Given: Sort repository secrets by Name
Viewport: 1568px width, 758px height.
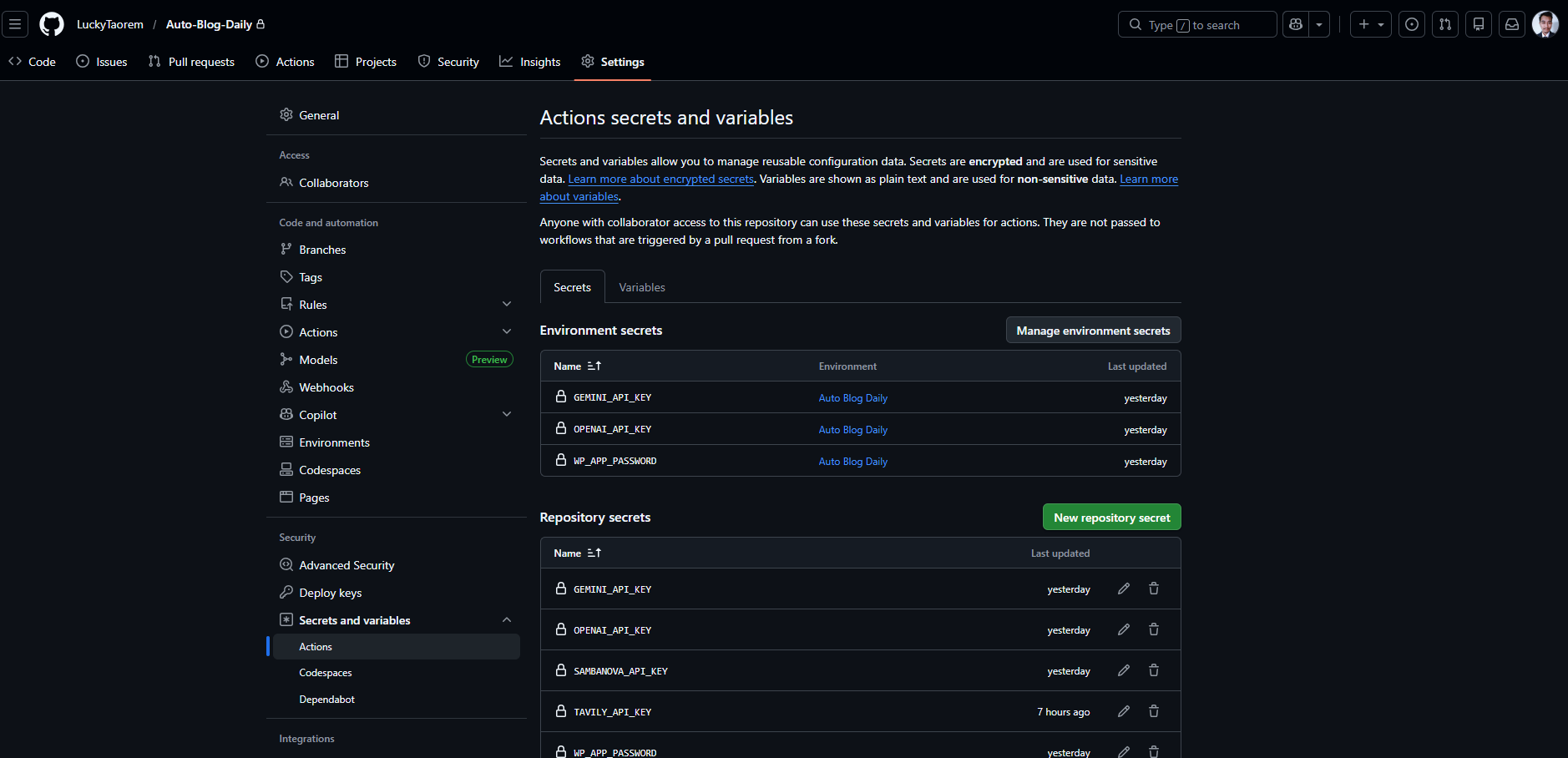Looking at the screenshot, I should pos(578,553).
